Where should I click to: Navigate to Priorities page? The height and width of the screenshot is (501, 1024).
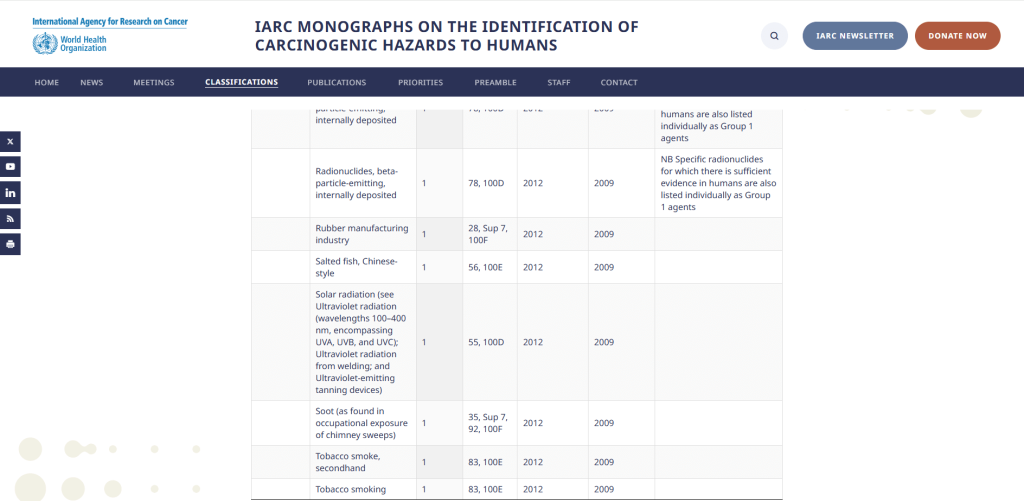pos(420,82)
